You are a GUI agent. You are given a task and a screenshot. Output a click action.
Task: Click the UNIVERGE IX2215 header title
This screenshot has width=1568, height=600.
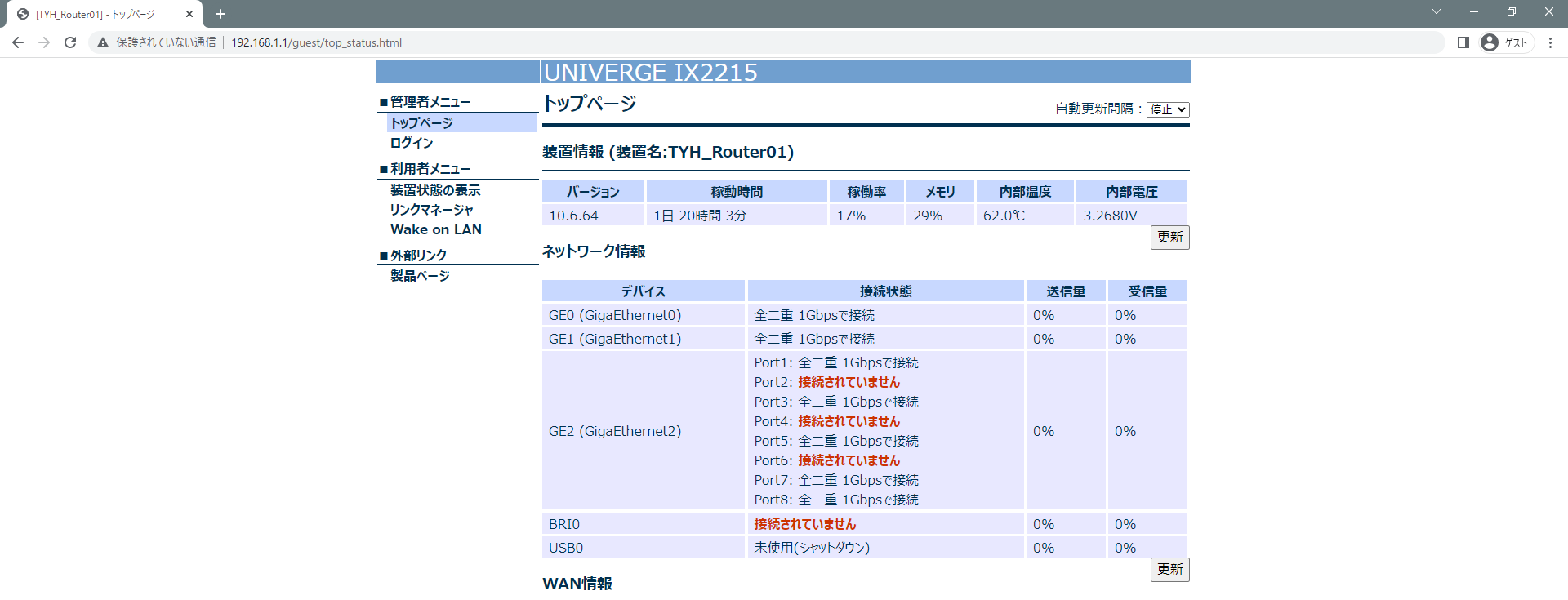651,72
